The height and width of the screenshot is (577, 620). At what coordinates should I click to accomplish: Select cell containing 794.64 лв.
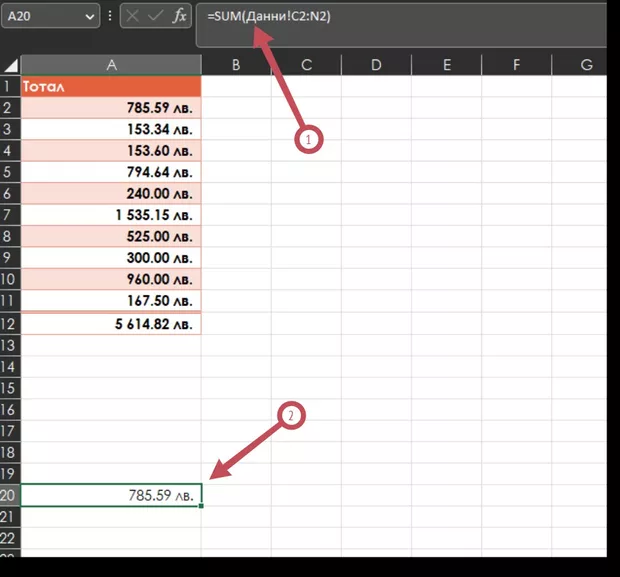tap(111, 172)
